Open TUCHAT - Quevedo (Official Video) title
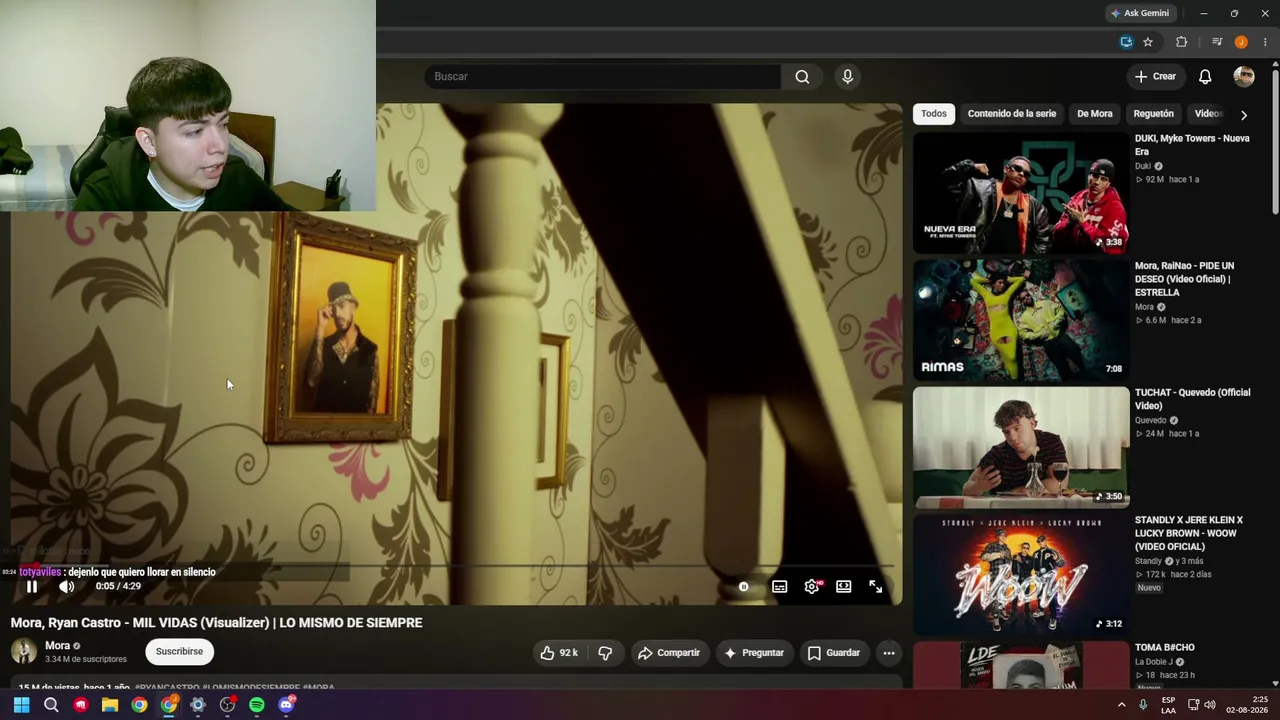The width and height of the screenshot is (1280, 720). (1192, 399)
